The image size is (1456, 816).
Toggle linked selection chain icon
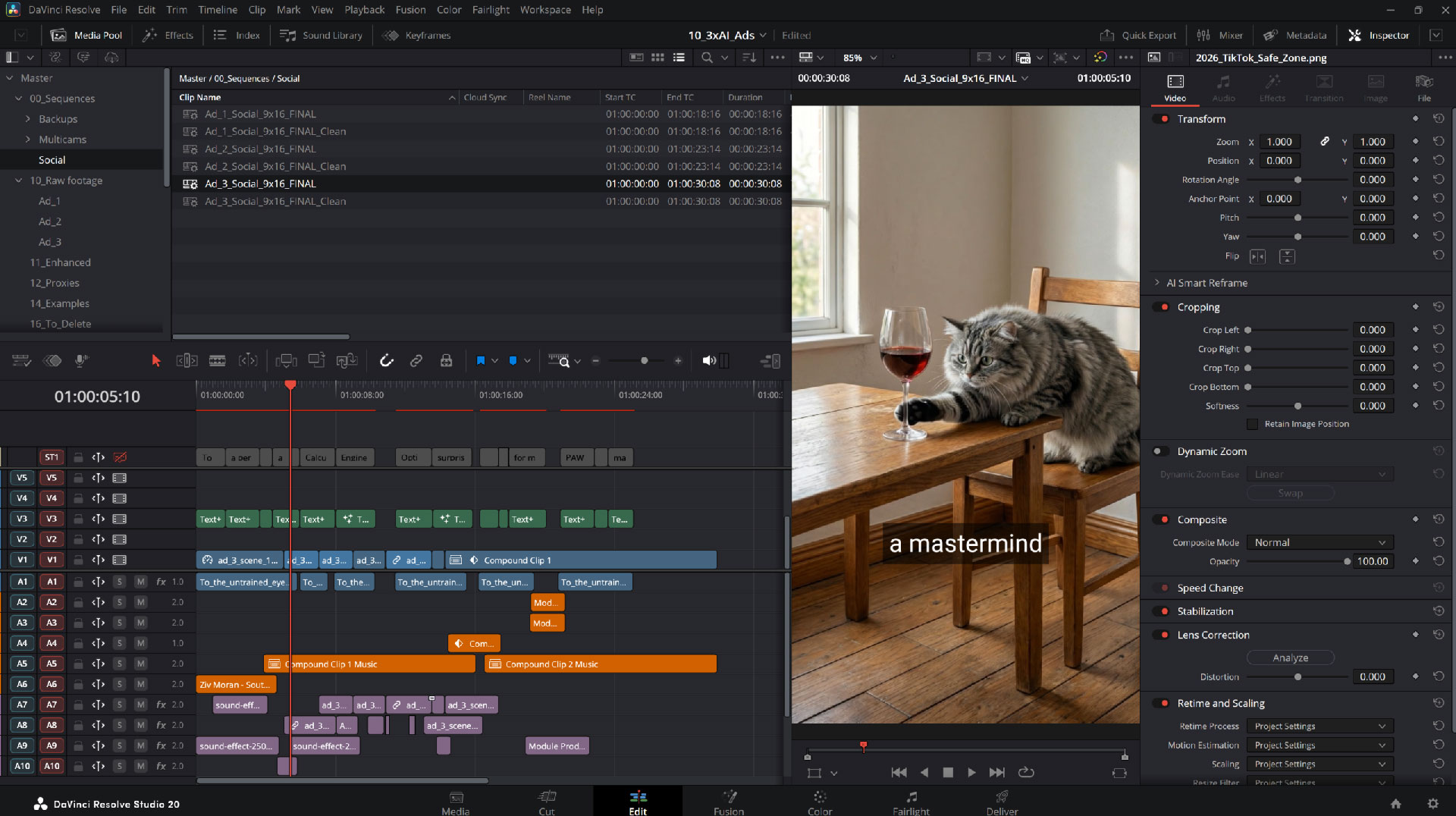pyautogui.click(x=416, y=360)
